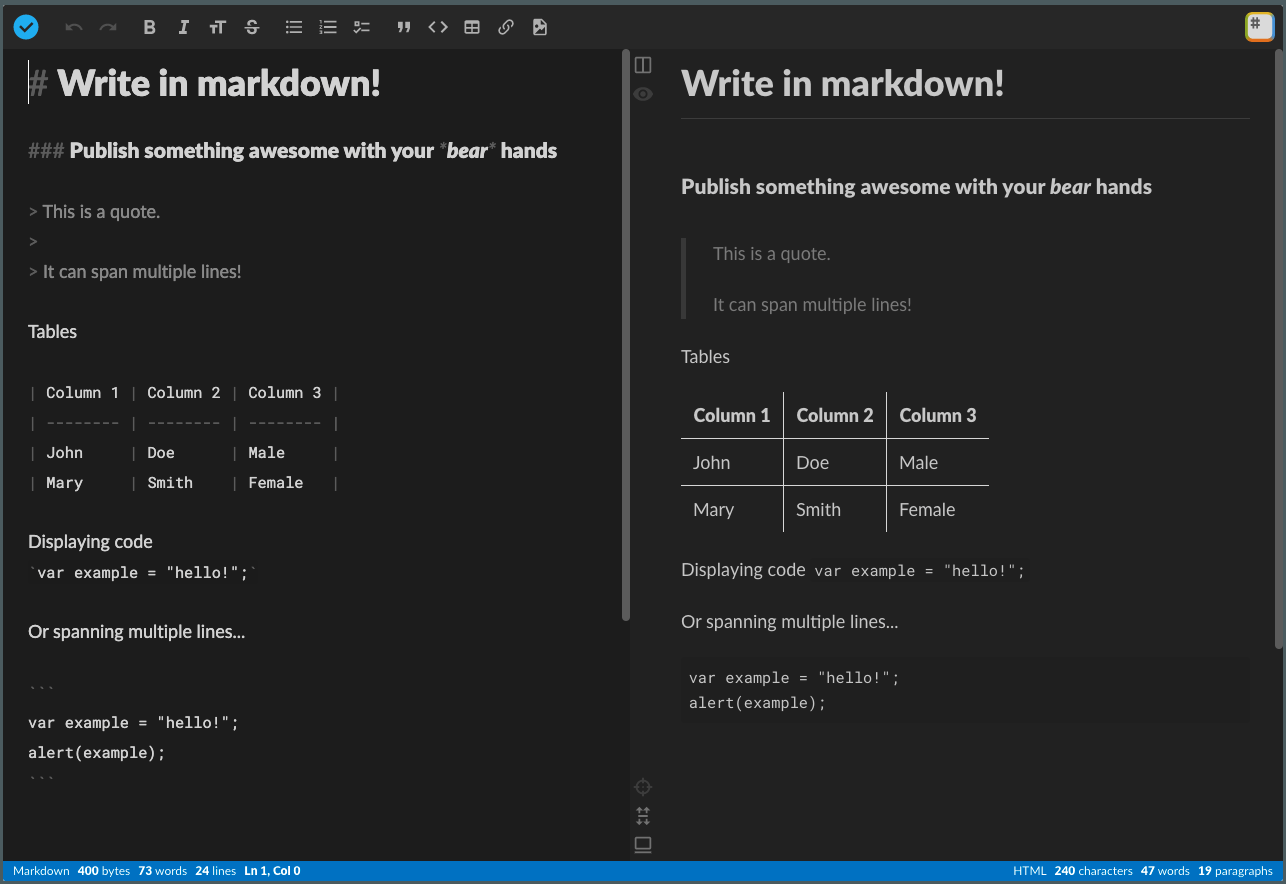This screenshot has height=884, width=1286.
Task: Click '400 bytes' in status bar
Action: [104, 871]
